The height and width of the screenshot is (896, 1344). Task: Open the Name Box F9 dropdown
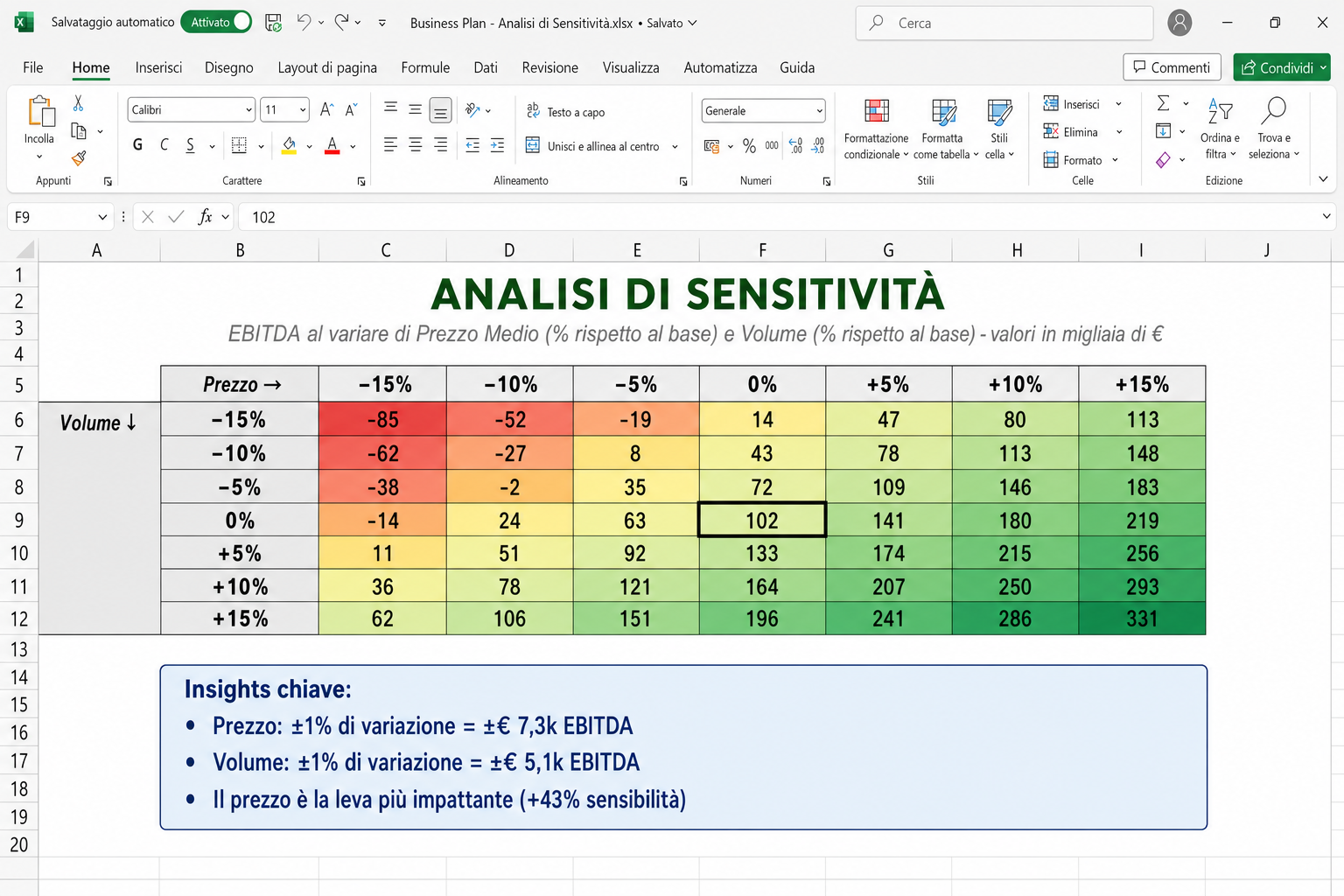click(x=102, y=217)
